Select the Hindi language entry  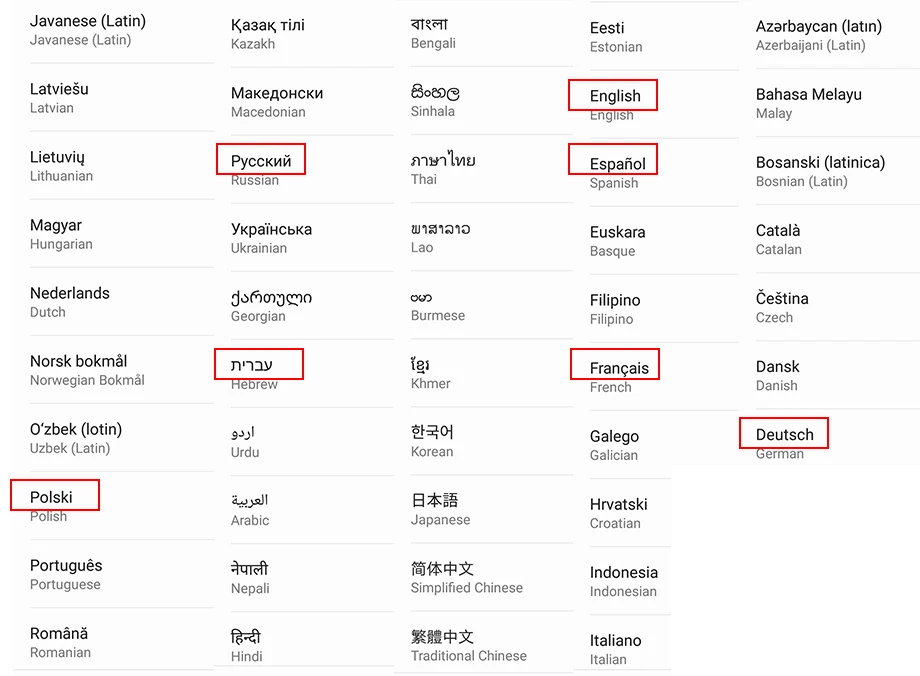[246, 645]
